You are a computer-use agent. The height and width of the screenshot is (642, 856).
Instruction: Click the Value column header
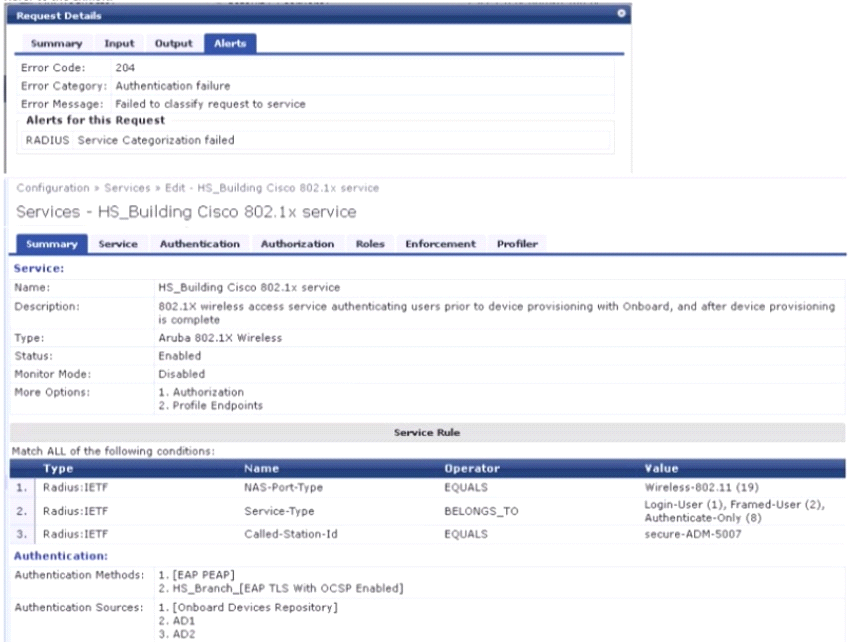[661, 468]
